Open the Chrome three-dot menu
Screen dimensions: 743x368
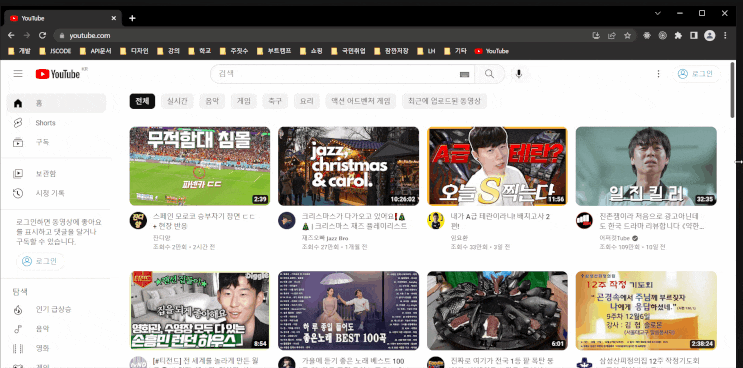coord(725,36)
